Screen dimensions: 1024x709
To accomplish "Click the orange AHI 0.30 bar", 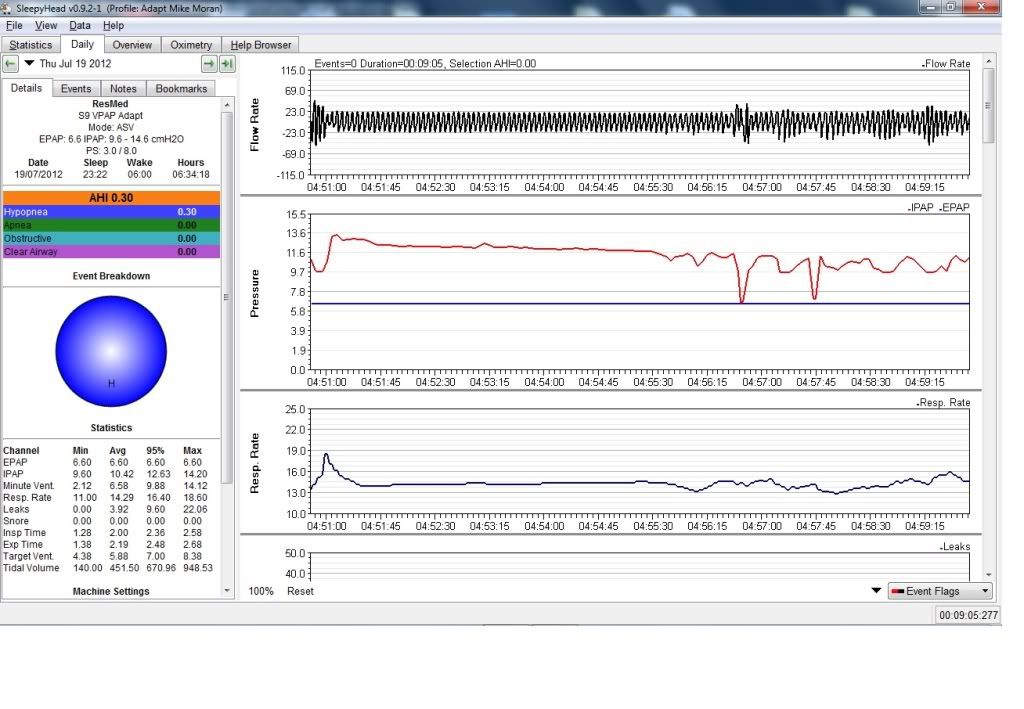I will 112,198.
